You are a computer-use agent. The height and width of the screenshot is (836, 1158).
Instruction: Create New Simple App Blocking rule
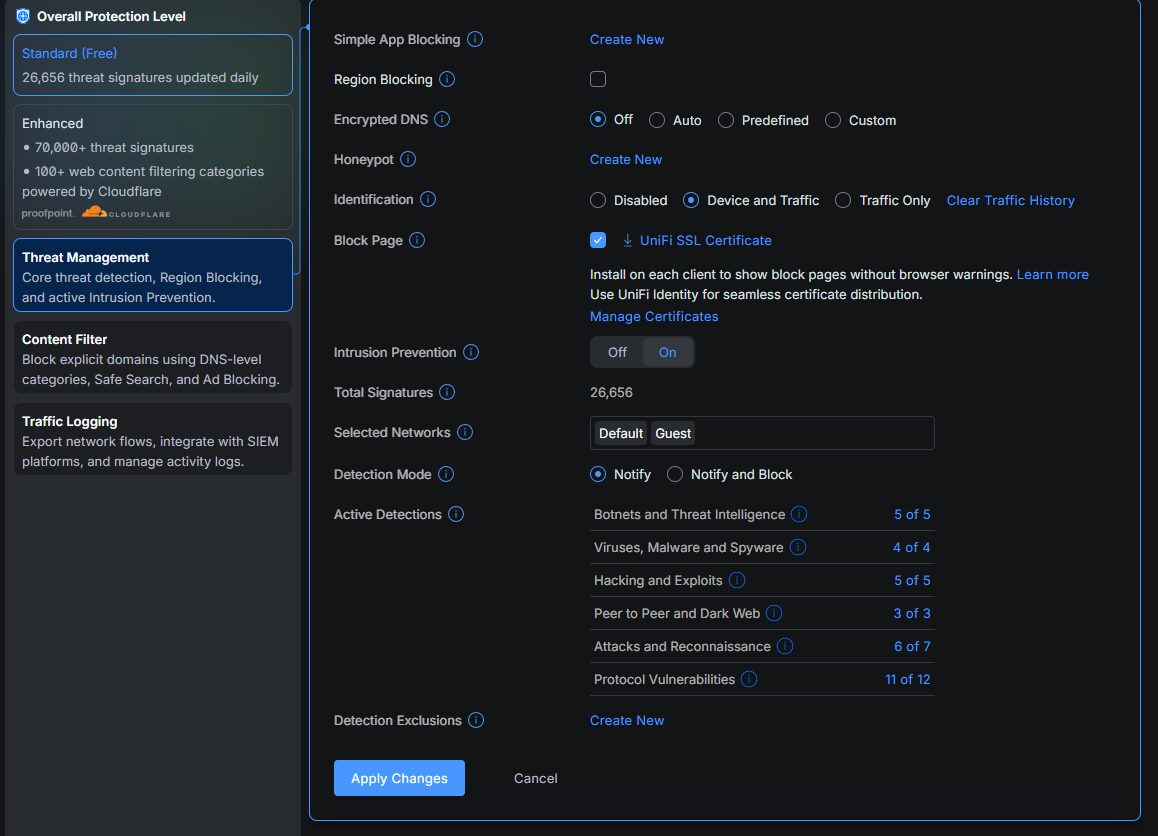[627, 39]
